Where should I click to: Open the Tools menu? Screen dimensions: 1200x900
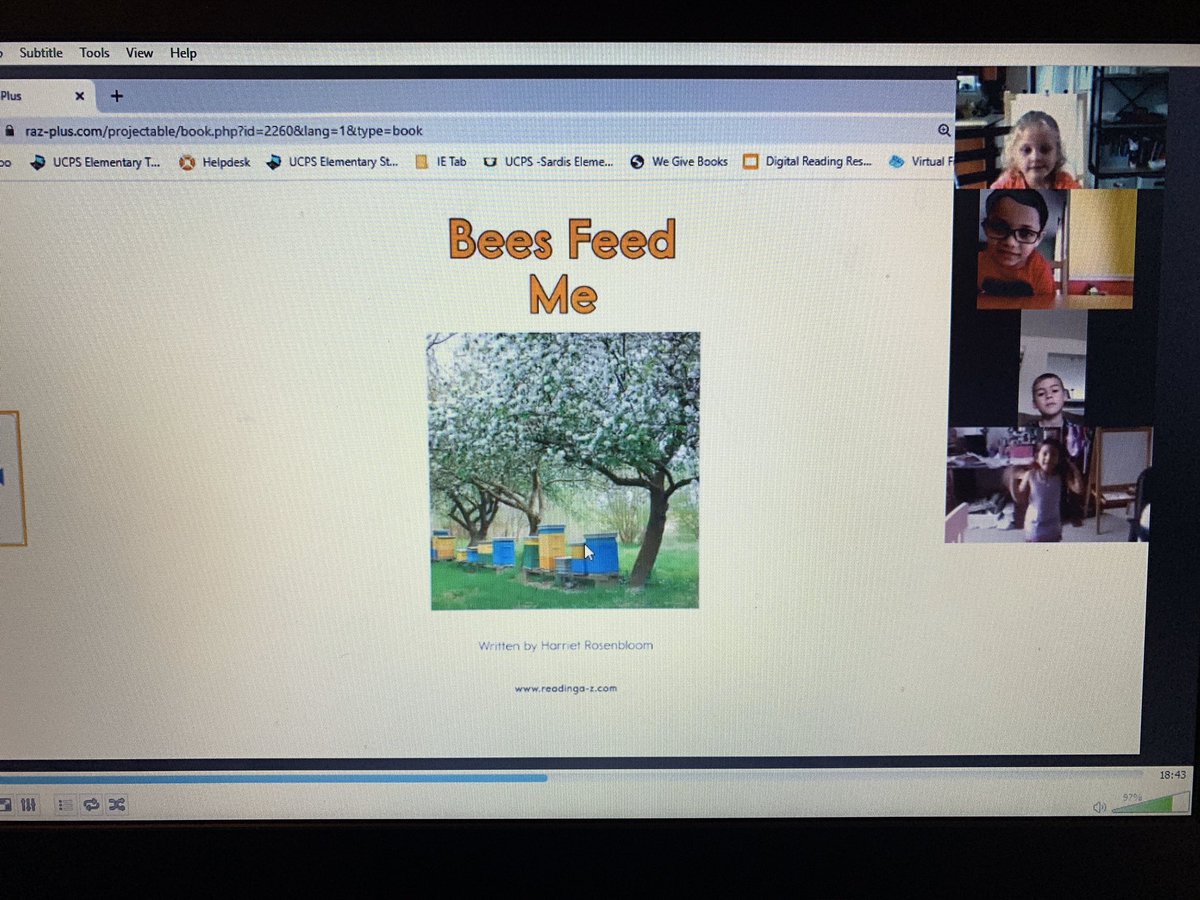95,53
